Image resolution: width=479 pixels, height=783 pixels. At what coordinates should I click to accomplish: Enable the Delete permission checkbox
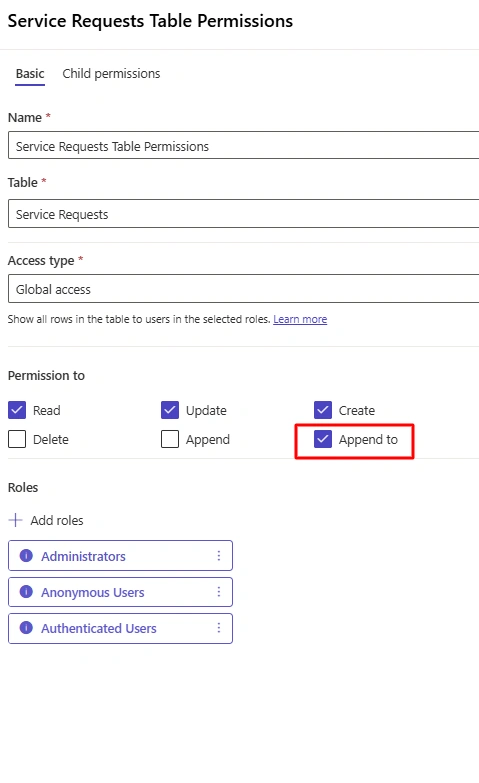pos(17,439)
